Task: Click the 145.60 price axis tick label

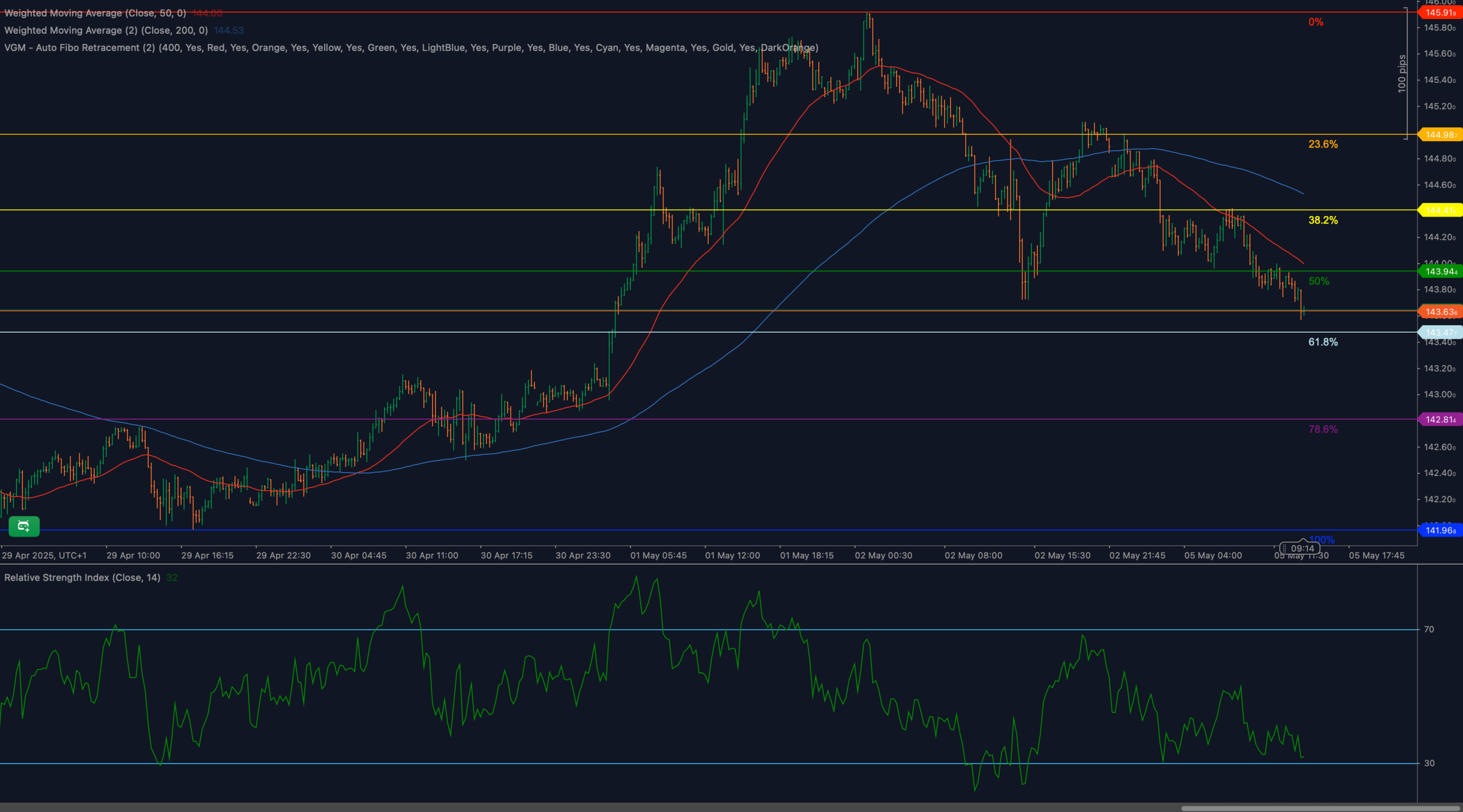Action: coord(1440,54)
